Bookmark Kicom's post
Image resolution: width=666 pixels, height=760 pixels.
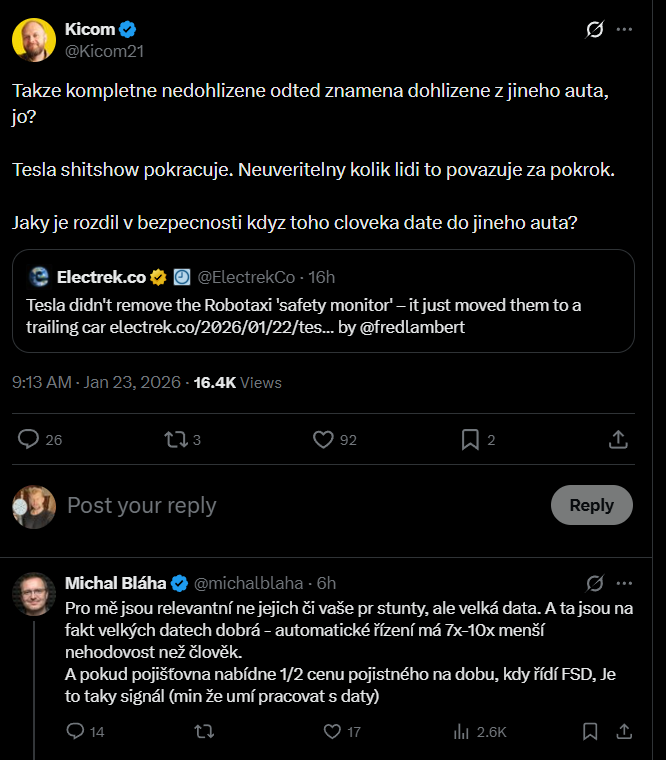pyautogui.click(x=470, y=439)
